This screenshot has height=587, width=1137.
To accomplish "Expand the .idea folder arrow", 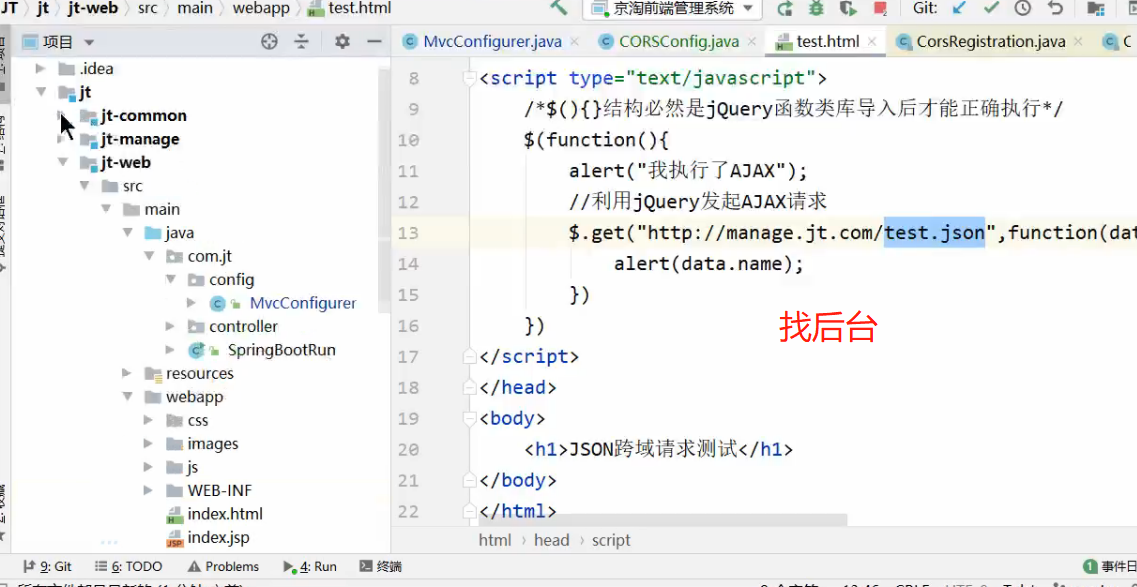I will click(x=41, y=69).
